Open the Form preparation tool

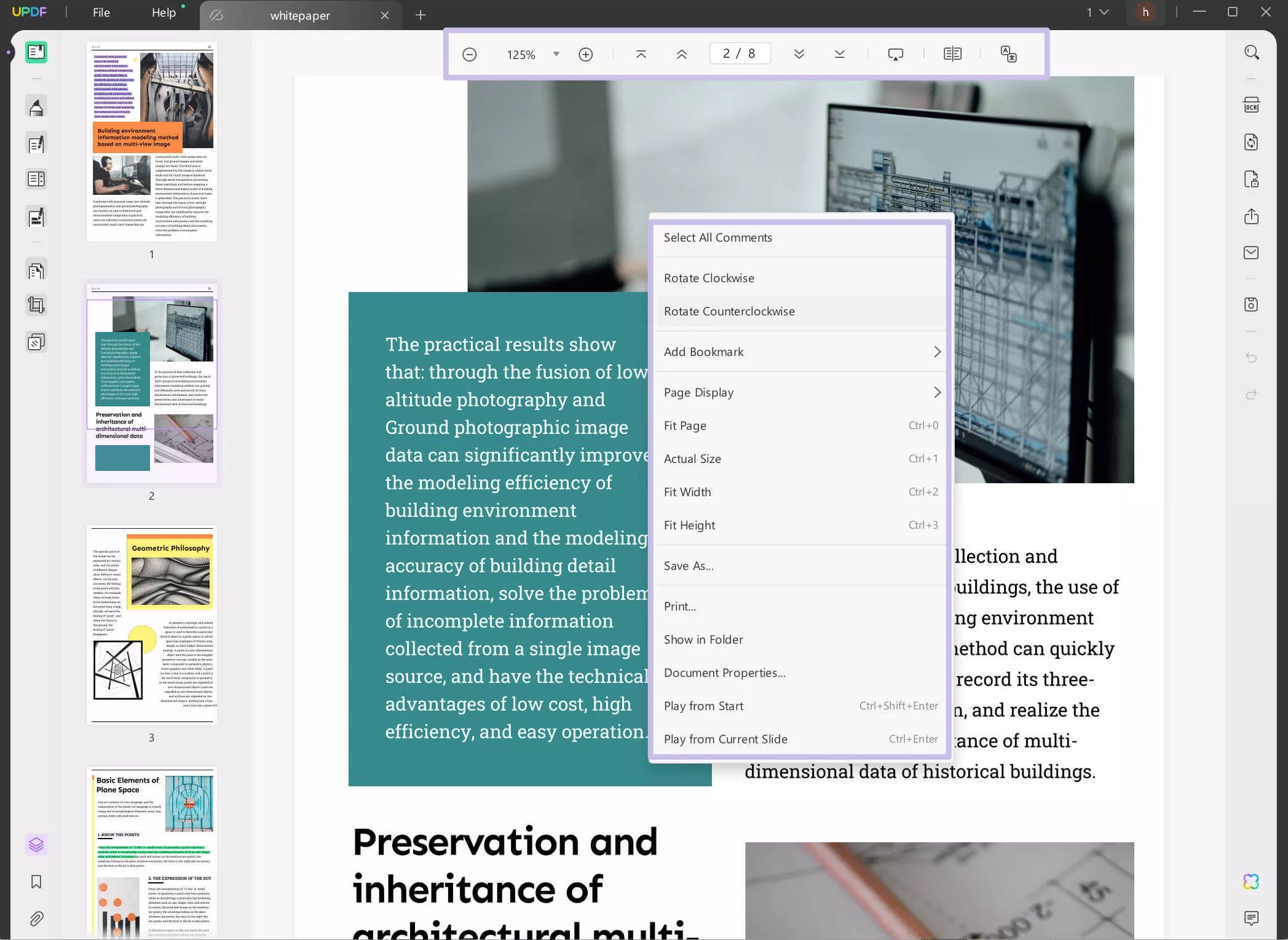tap(36, 179)
